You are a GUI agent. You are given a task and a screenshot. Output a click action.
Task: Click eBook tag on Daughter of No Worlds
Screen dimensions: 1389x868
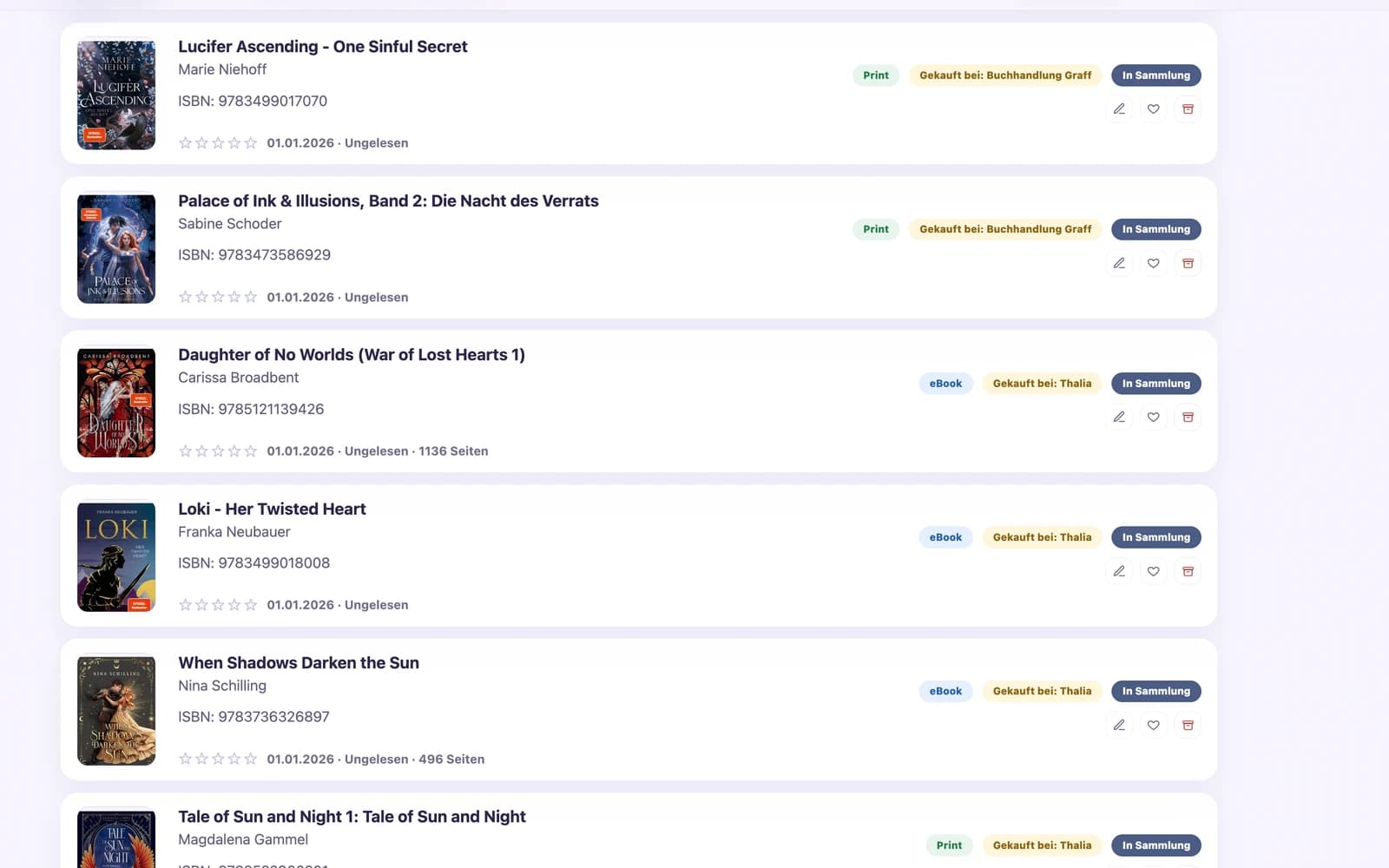point(945,384)
